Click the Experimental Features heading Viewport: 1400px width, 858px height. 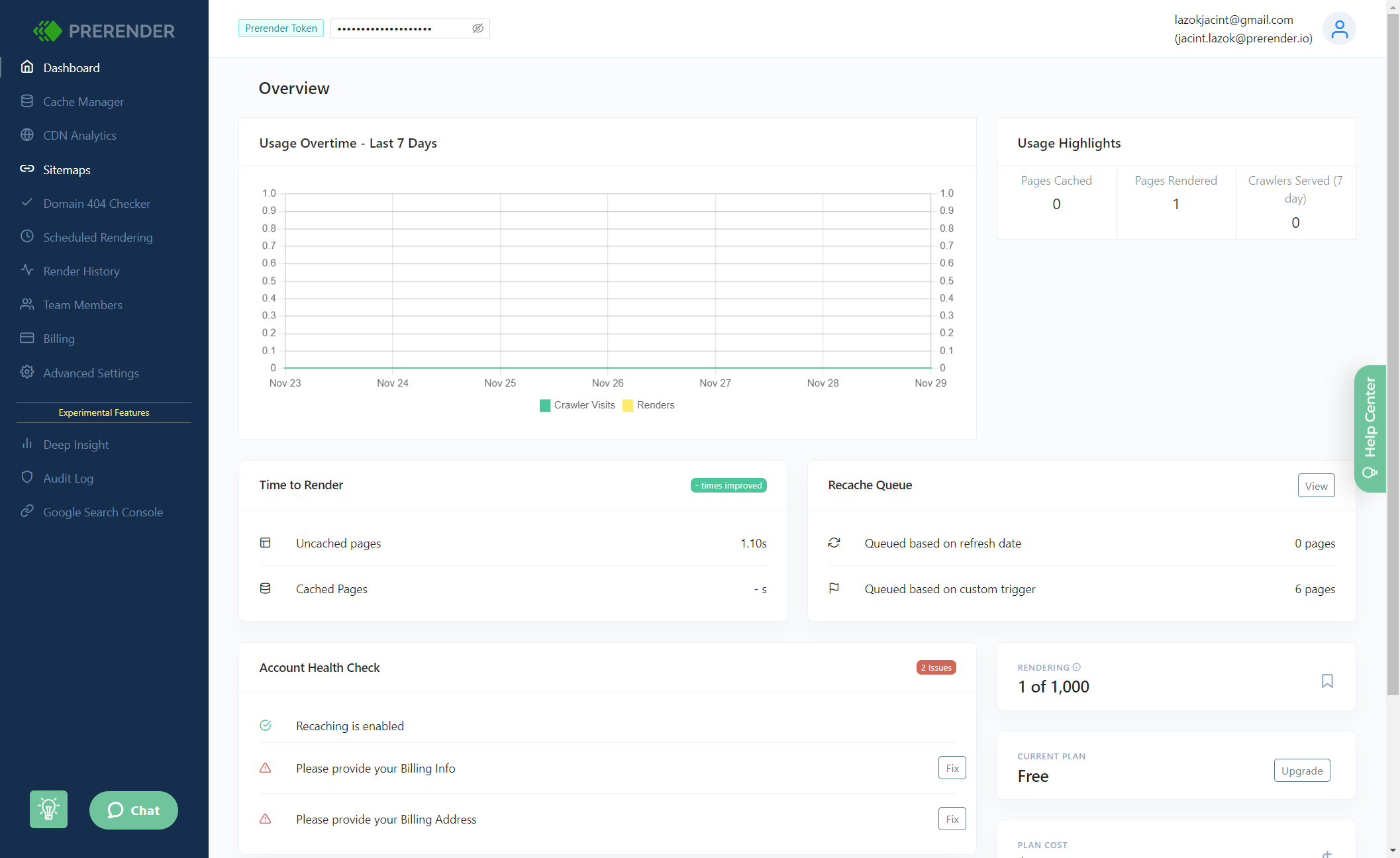coord(104,412)
